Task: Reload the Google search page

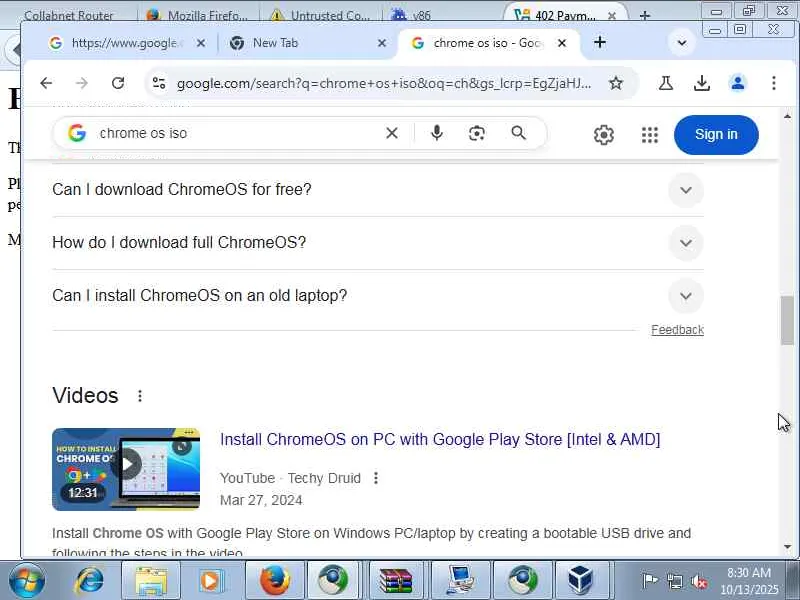Action: pyautogui.click(x=118, y=83)
